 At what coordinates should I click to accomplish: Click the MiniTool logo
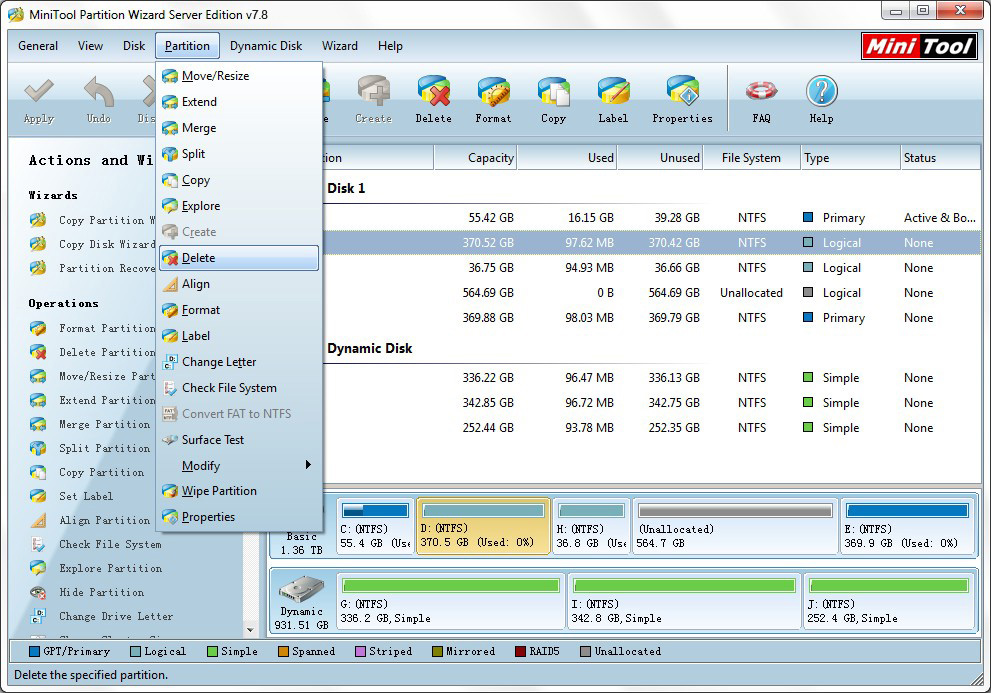(919, 46)
